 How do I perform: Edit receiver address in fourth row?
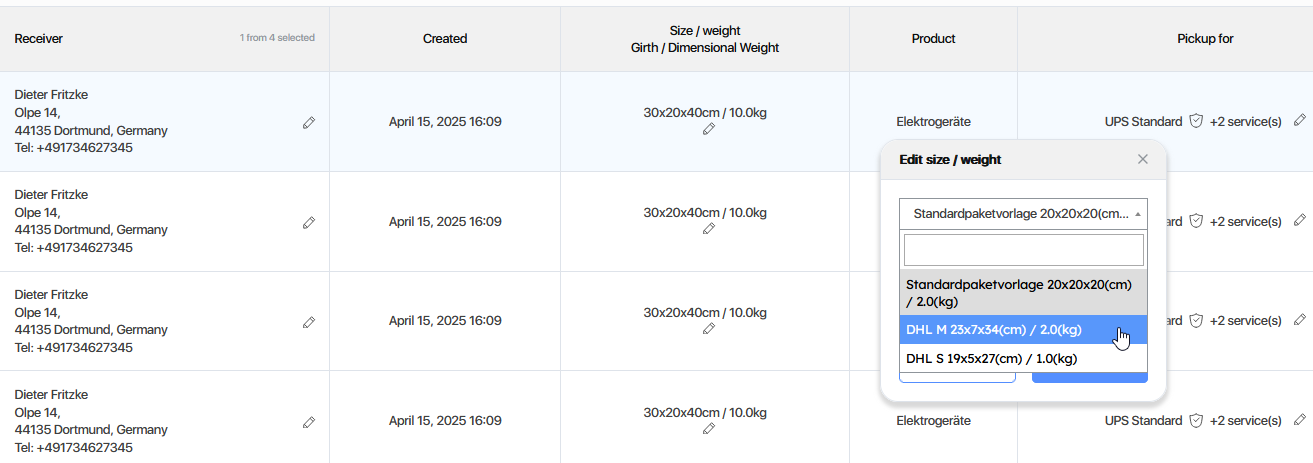pos(309,422)
